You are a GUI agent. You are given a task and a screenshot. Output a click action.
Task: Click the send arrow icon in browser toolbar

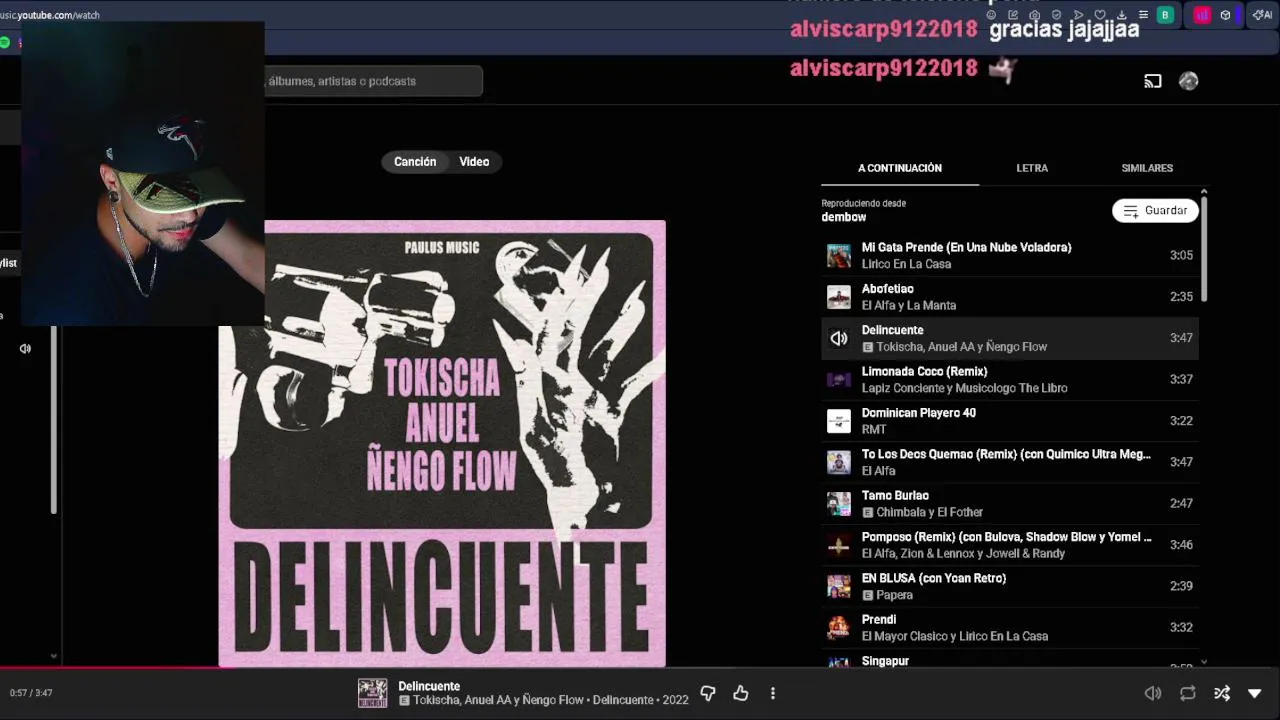click(x=1078, y=15)
